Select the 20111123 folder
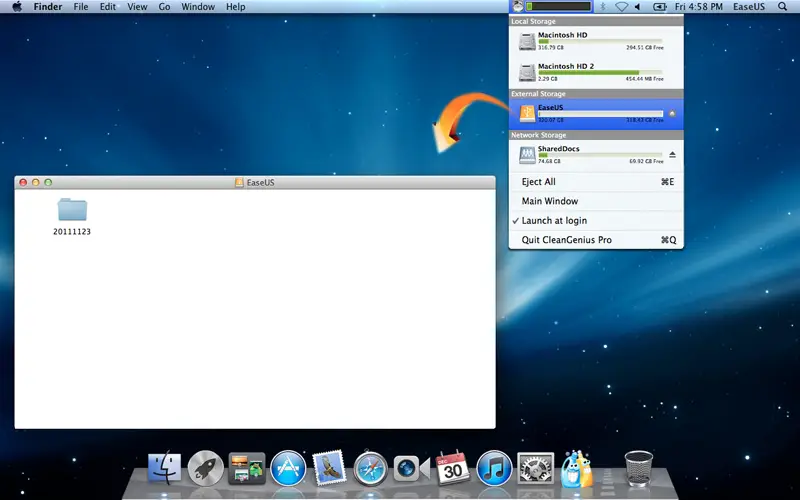800x500 pixels. (72, 210)
